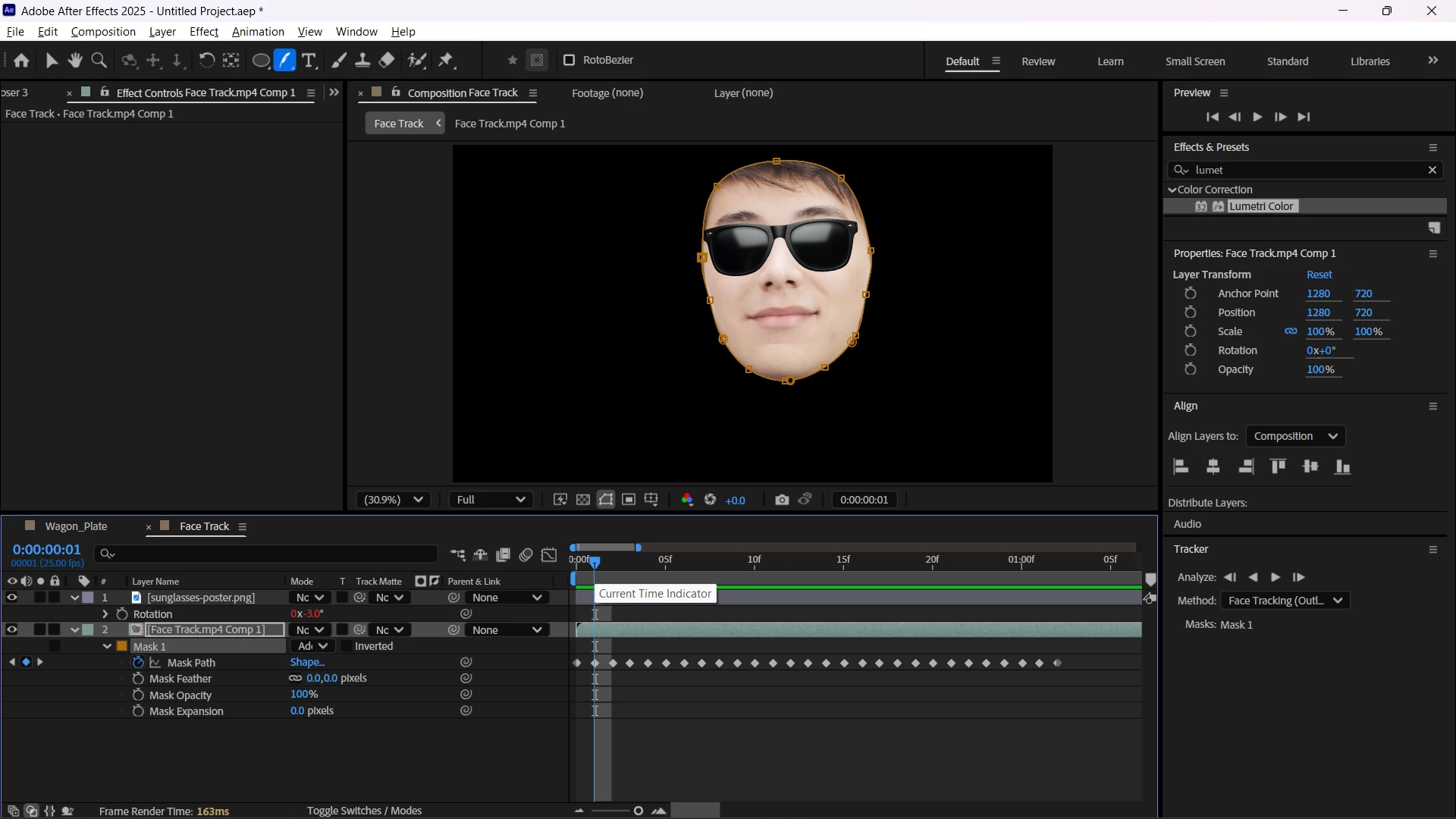The image size is (1456, 819).
Task: Click Reset in Layer Transform
Action: (x=1319, y=275)
